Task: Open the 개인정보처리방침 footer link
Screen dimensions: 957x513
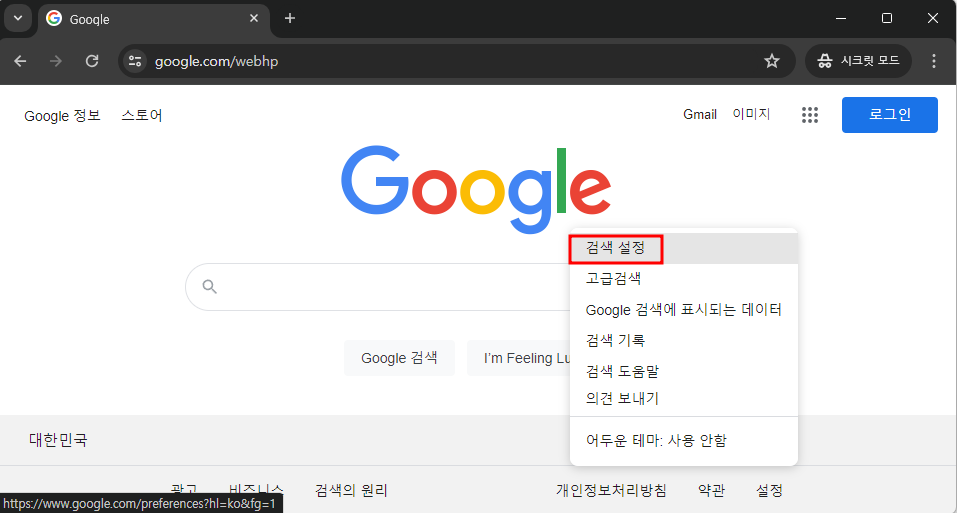Action: [x=611, y=490]
